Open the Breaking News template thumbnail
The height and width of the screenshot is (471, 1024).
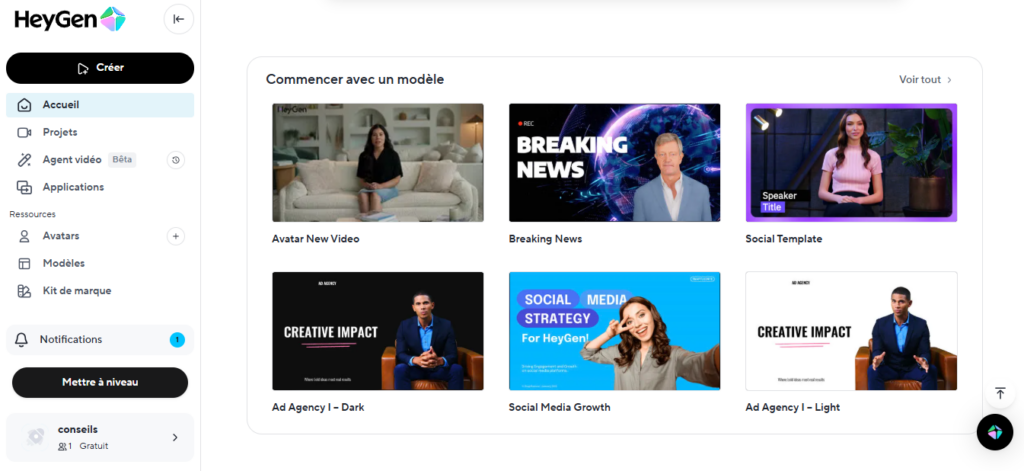tap(614, 162)
